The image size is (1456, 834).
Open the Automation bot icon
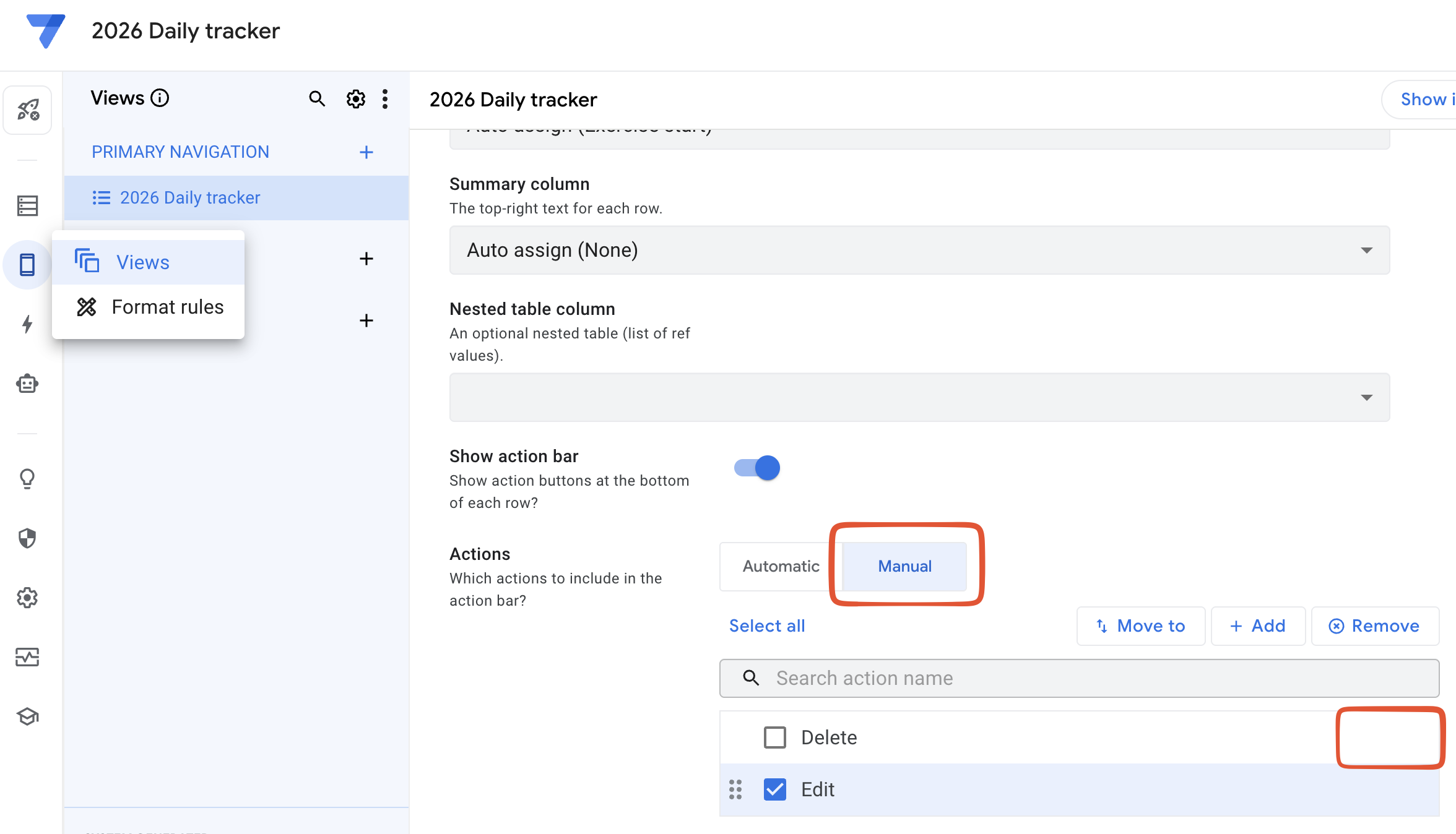tap(27, 384)
